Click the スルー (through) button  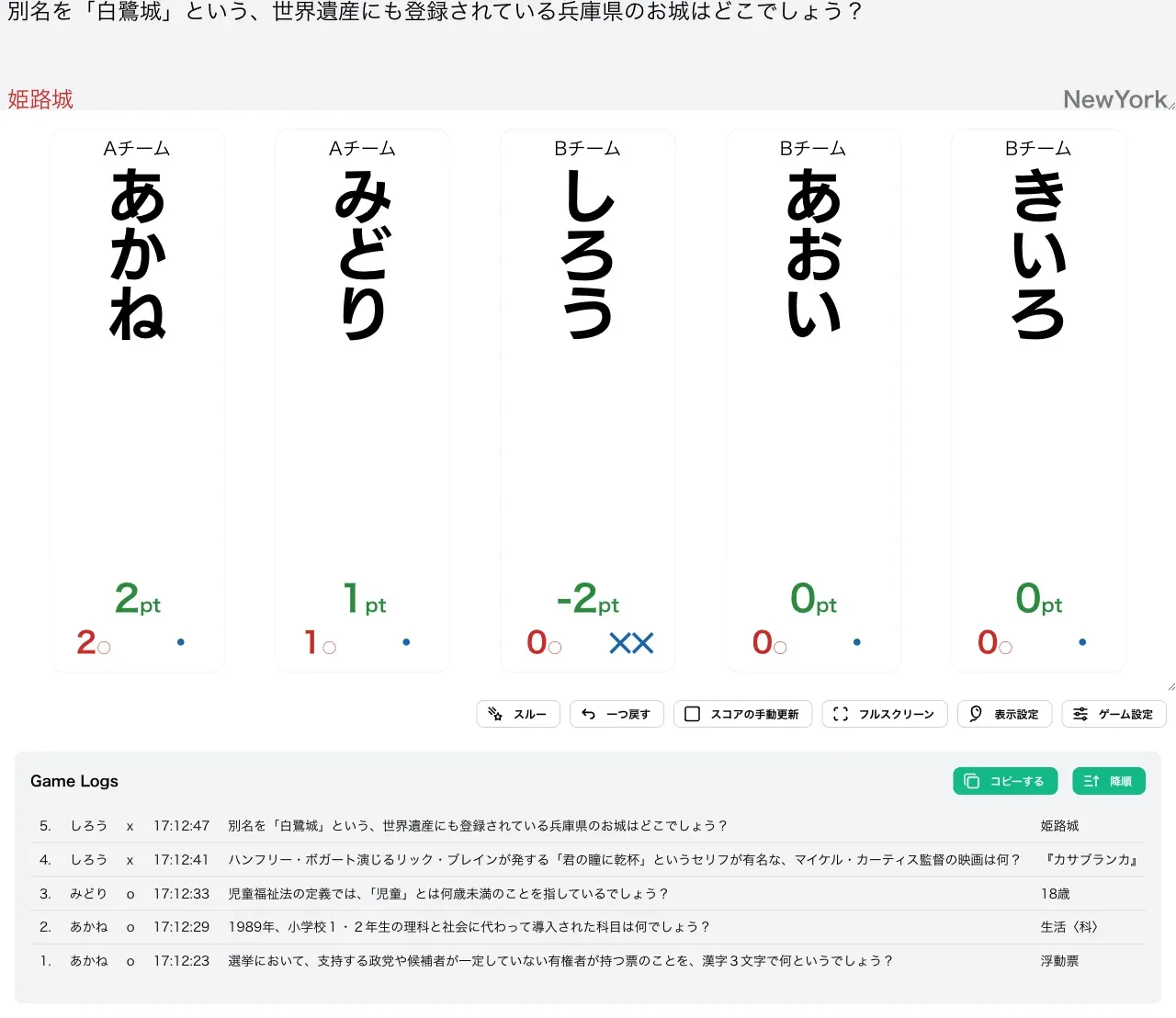(518, 714)
